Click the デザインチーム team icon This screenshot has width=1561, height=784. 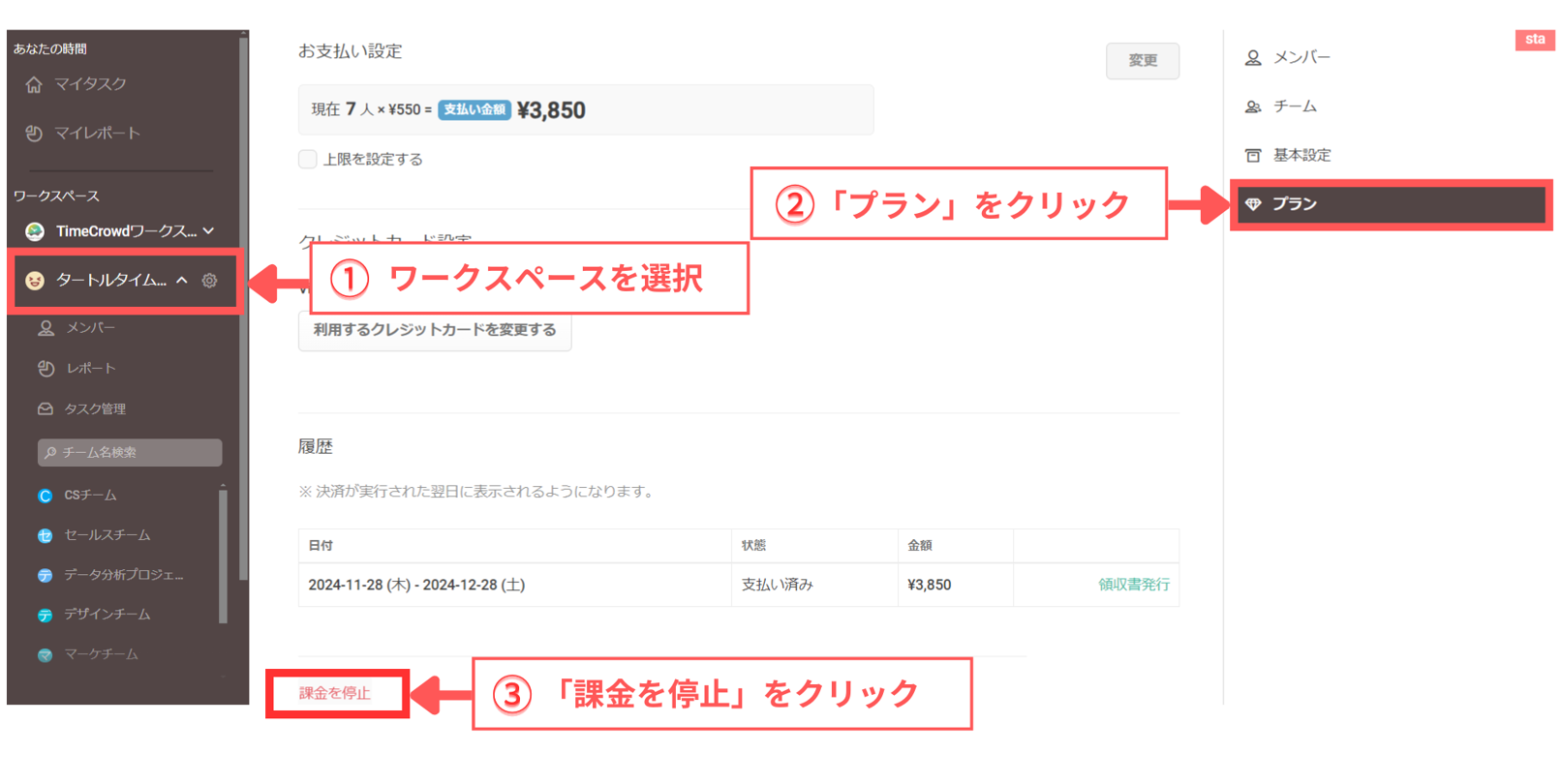coord(45,615)
